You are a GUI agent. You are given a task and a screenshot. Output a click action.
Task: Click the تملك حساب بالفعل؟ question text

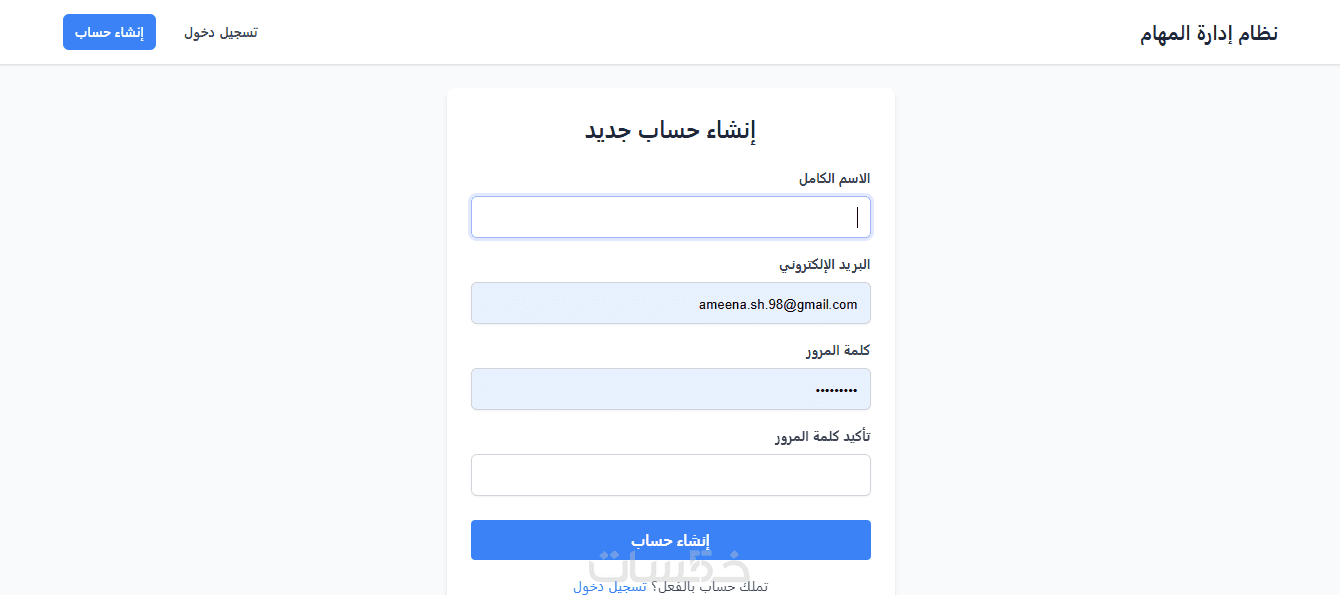tap(710, 587)
